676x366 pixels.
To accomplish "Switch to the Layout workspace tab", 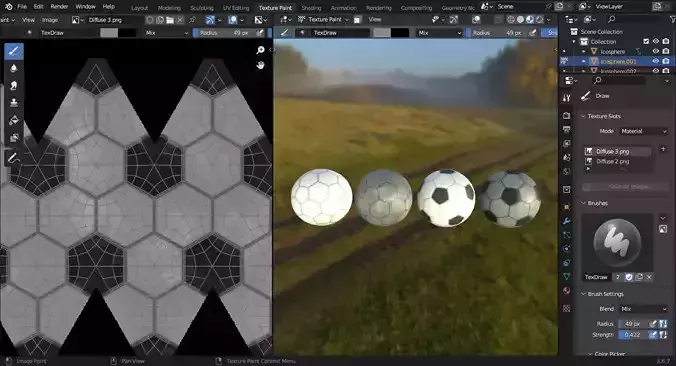I will [140, 8].
